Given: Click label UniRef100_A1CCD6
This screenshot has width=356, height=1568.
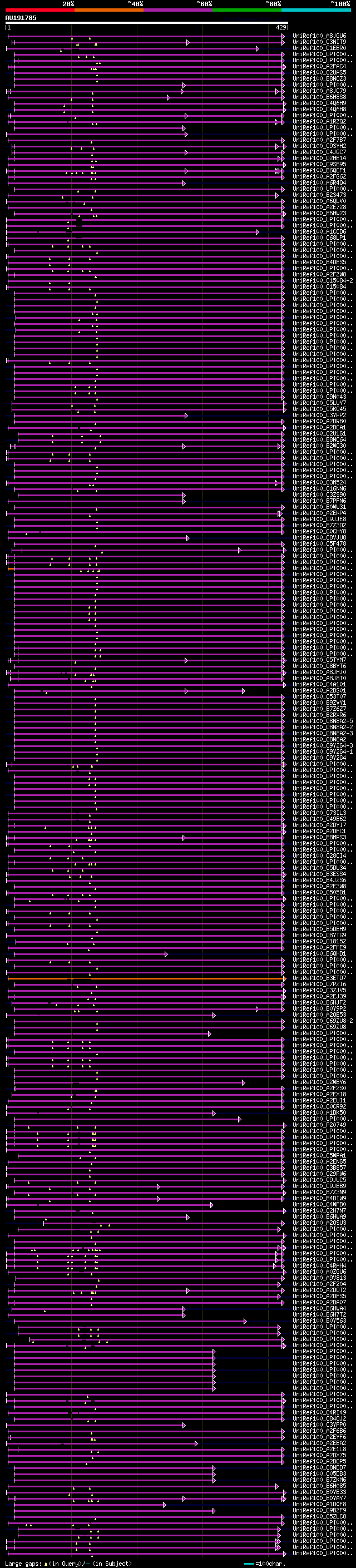Looking at the screenshot, I should [x=319, y=232].
